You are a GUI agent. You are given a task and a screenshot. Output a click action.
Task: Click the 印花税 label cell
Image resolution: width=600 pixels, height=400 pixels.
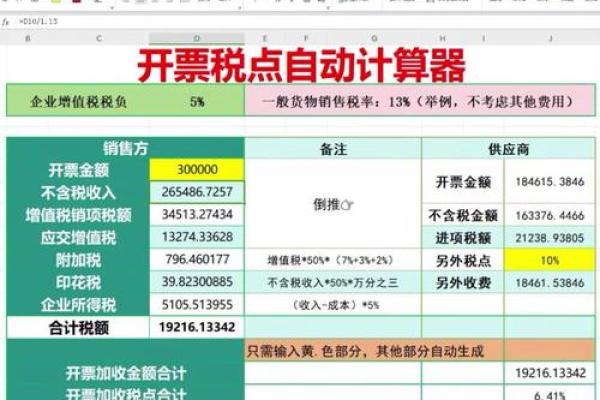coord(79,282)
